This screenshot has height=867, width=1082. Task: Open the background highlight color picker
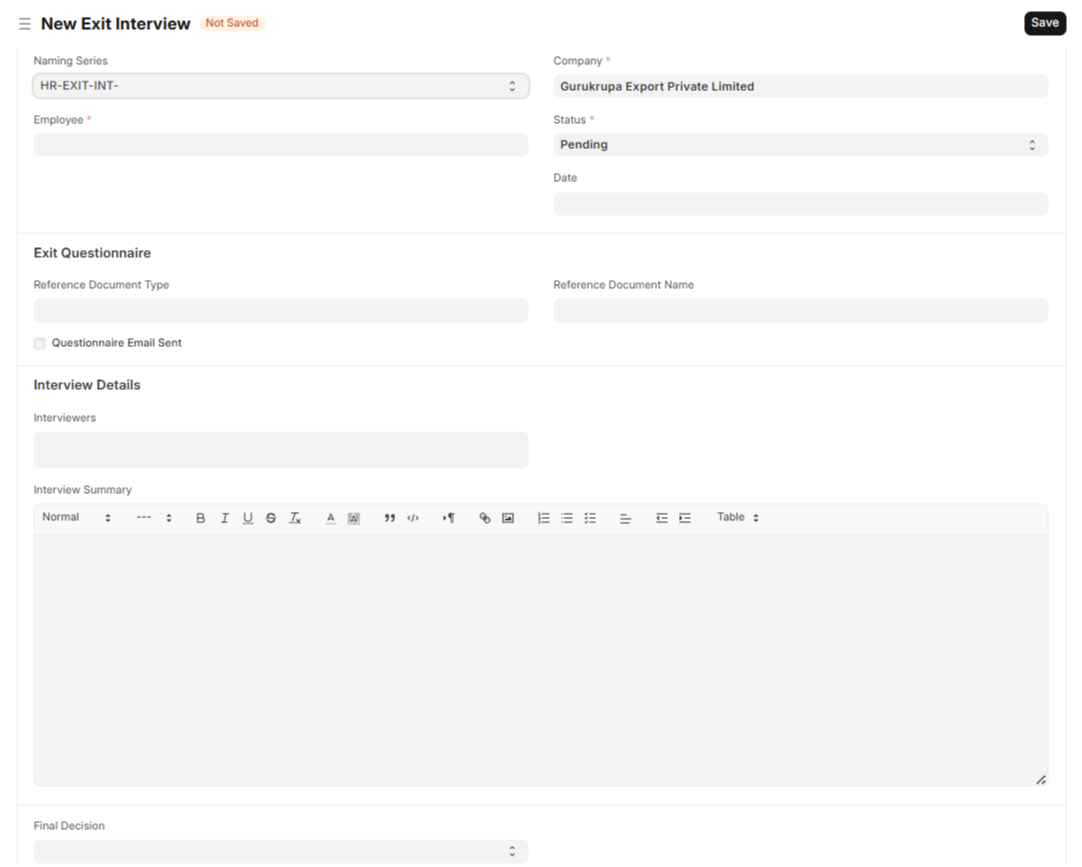click(x=353, y=518)
